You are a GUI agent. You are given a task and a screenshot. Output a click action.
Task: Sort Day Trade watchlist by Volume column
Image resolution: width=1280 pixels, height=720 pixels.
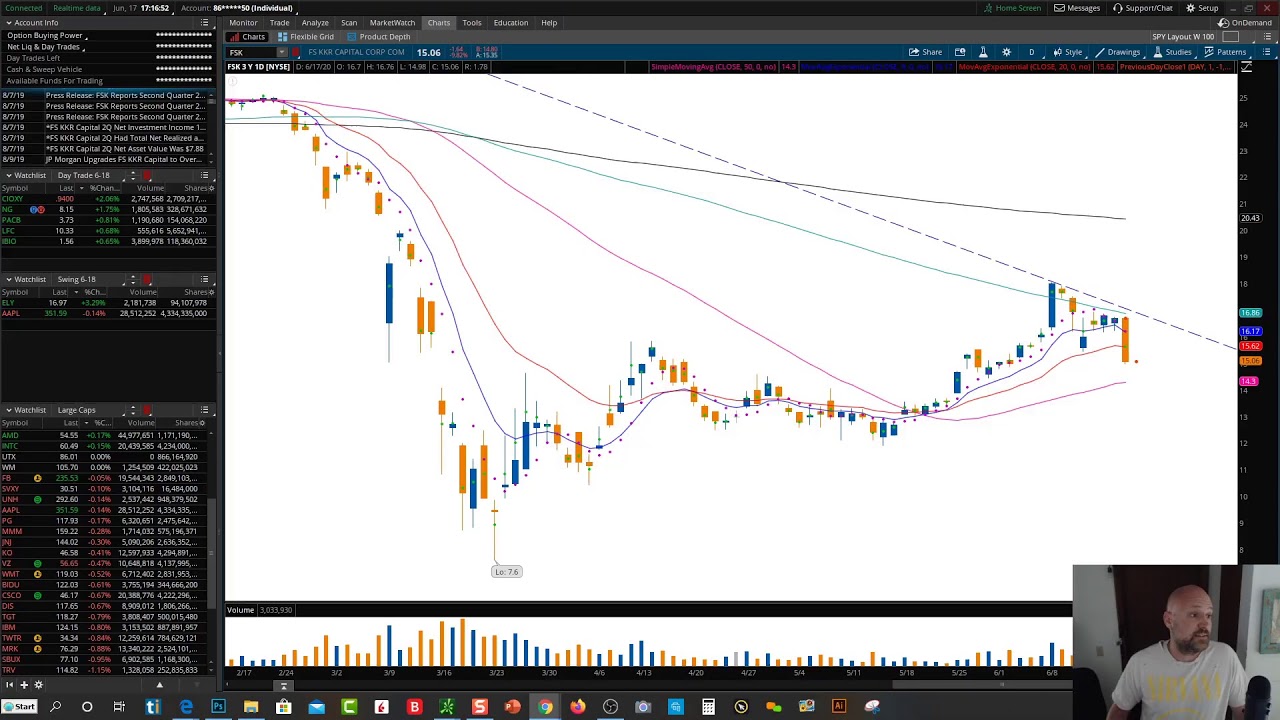(x=150, y=188)
